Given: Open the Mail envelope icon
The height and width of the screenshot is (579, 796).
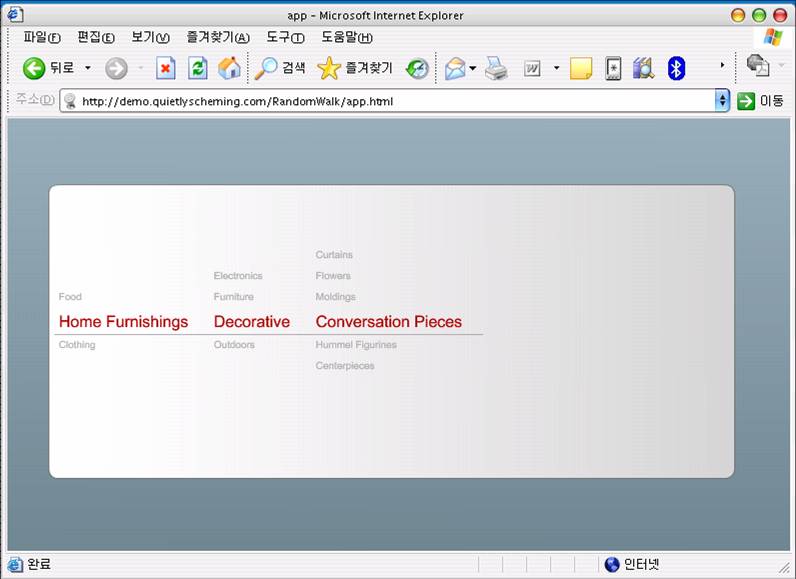Looking at the screenshot, I should 455,69.
